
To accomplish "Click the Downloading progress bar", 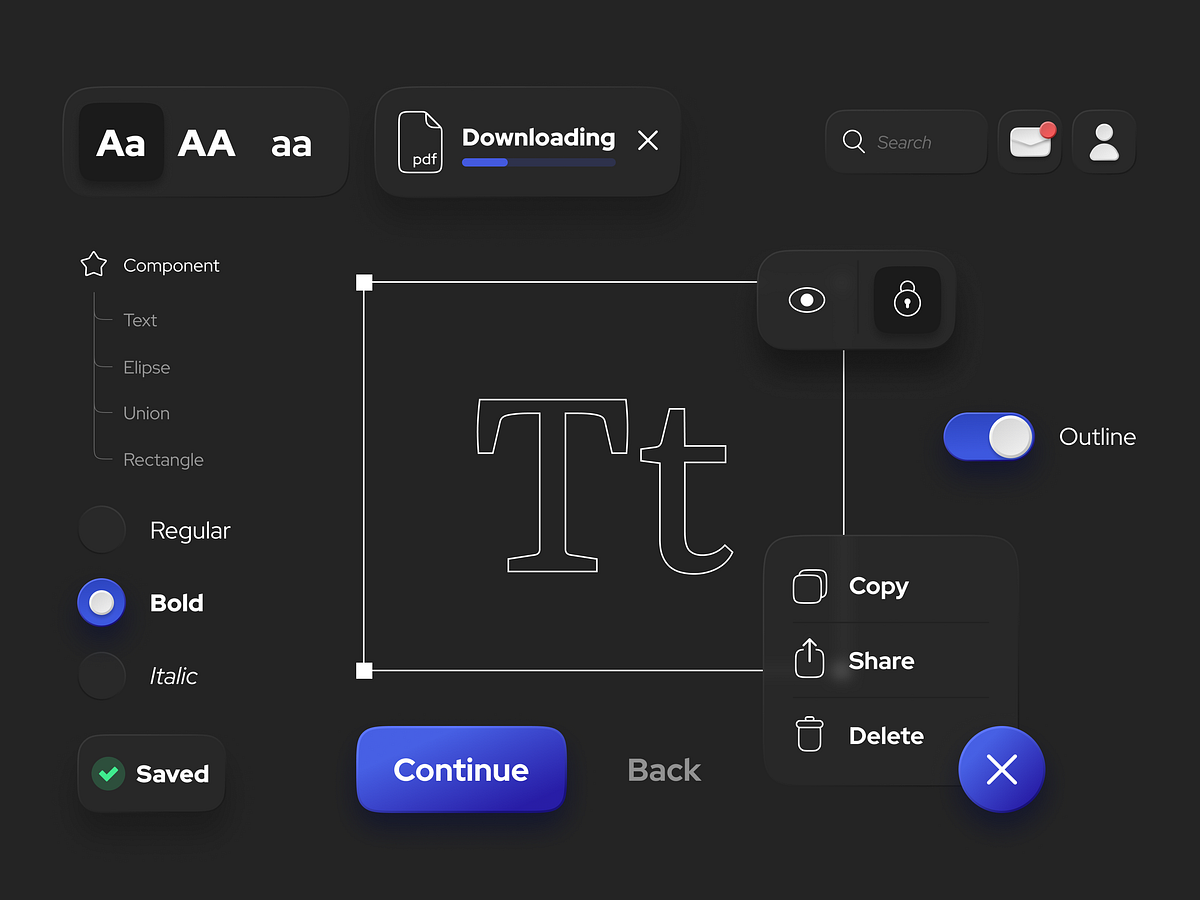I will 538,162.
